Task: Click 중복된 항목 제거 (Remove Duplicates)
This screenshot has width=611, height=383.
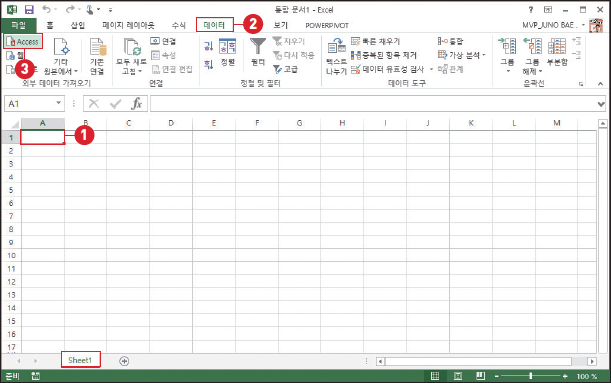Action: [384, 55]
